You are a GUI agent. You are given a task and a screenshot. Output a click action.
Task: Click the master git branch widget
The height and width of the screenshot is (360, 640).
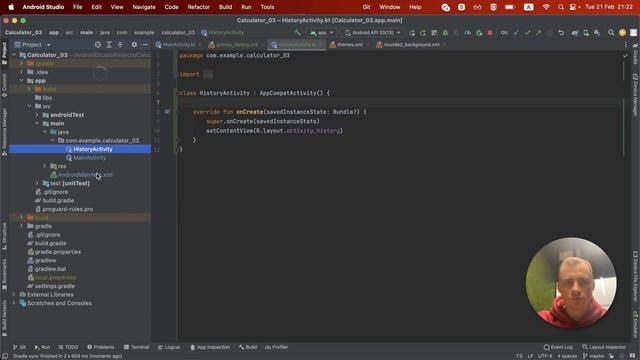pos(593,356)
